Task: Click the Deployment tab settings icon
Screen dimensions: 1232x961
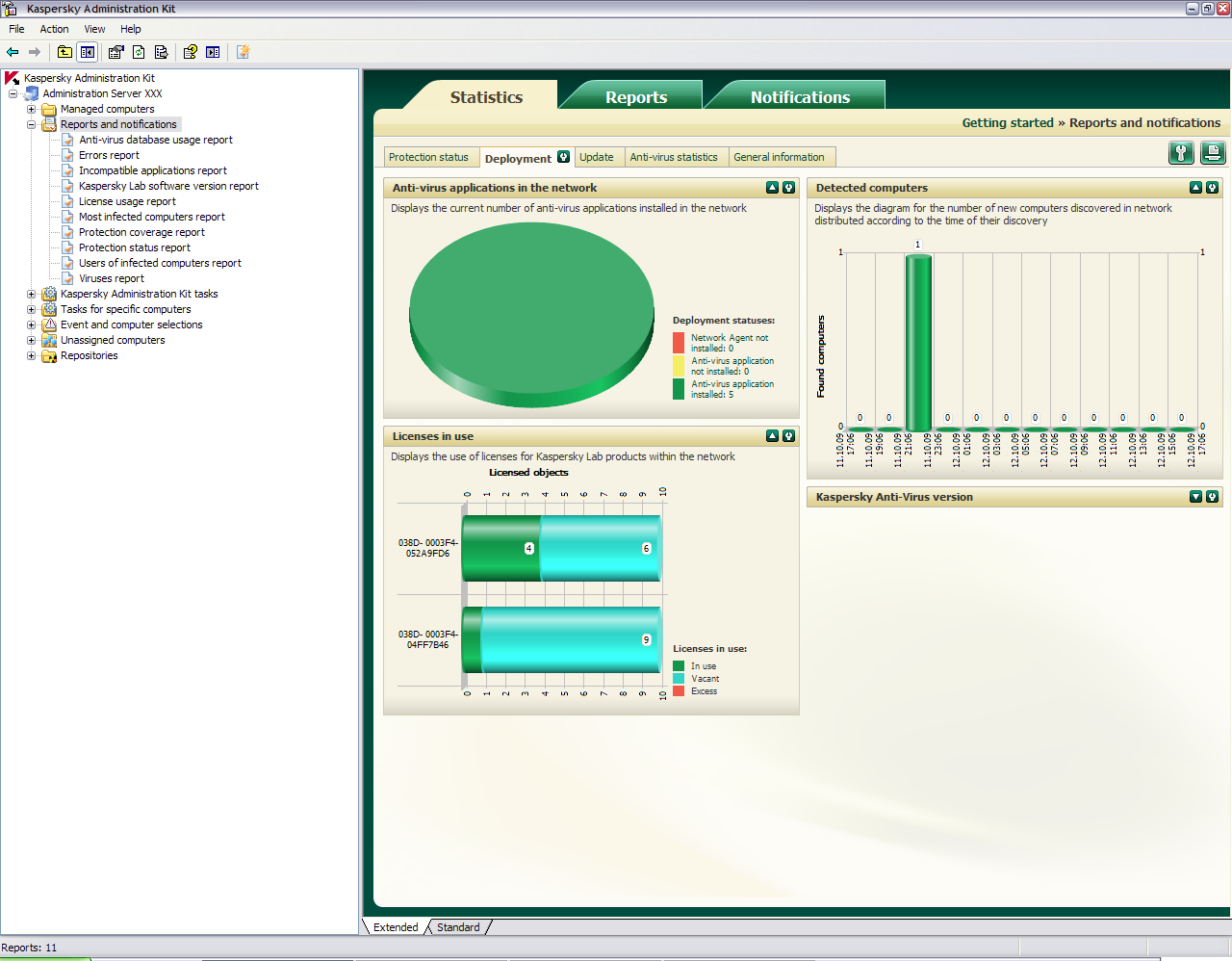Action: click(x=563, y=157)
